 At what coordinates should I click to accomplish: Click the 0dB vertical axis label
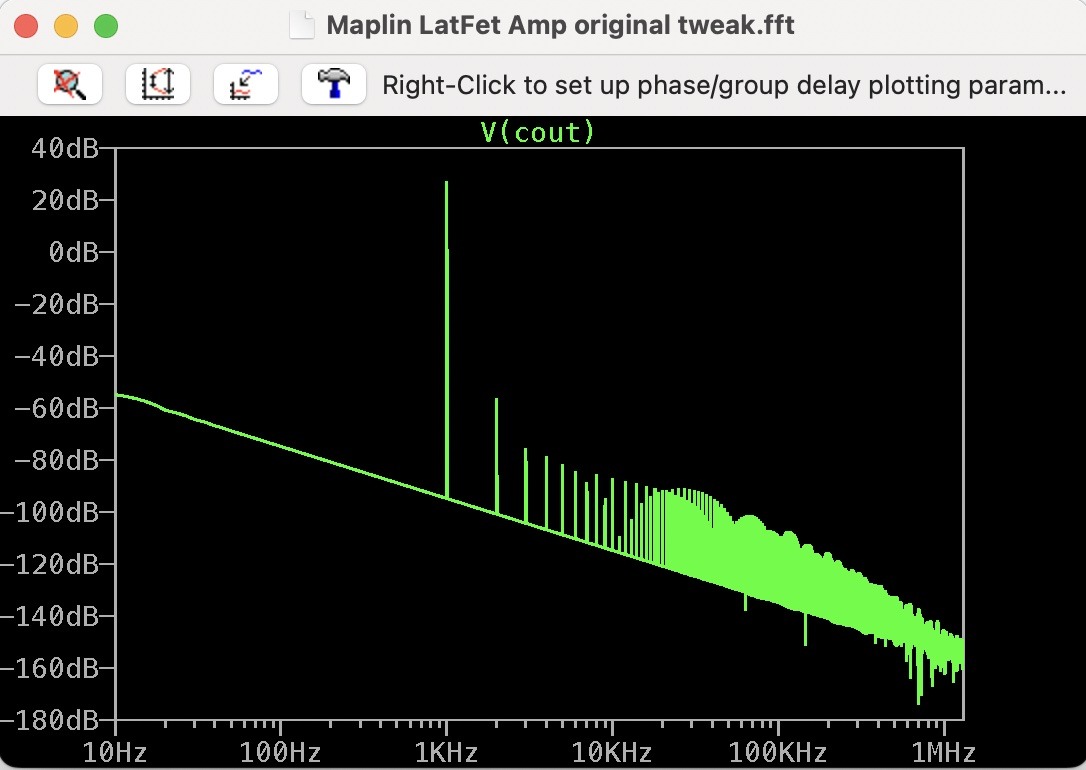point(73,252)
